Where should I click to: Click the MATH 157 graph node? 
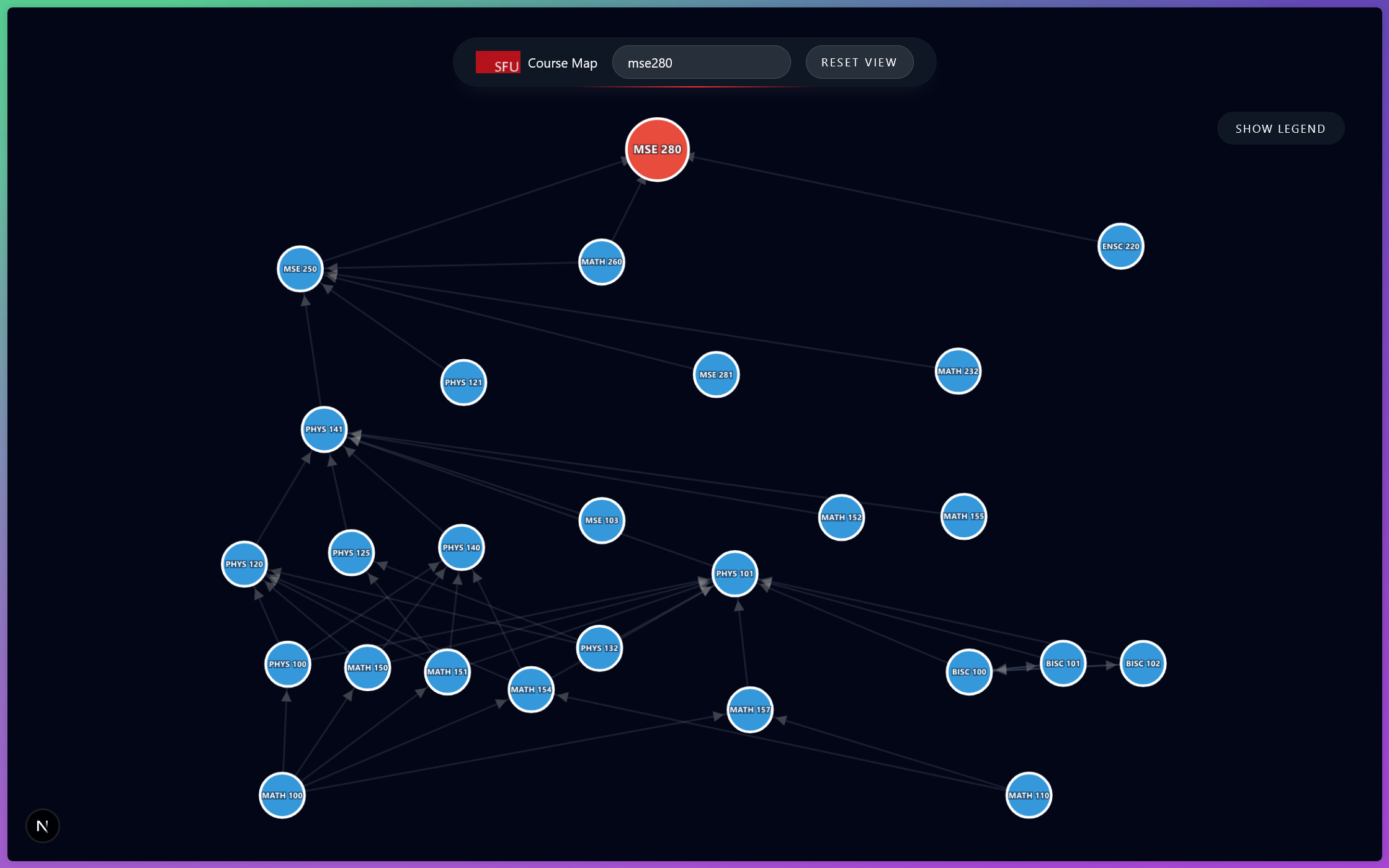click(x=749, y=710)
